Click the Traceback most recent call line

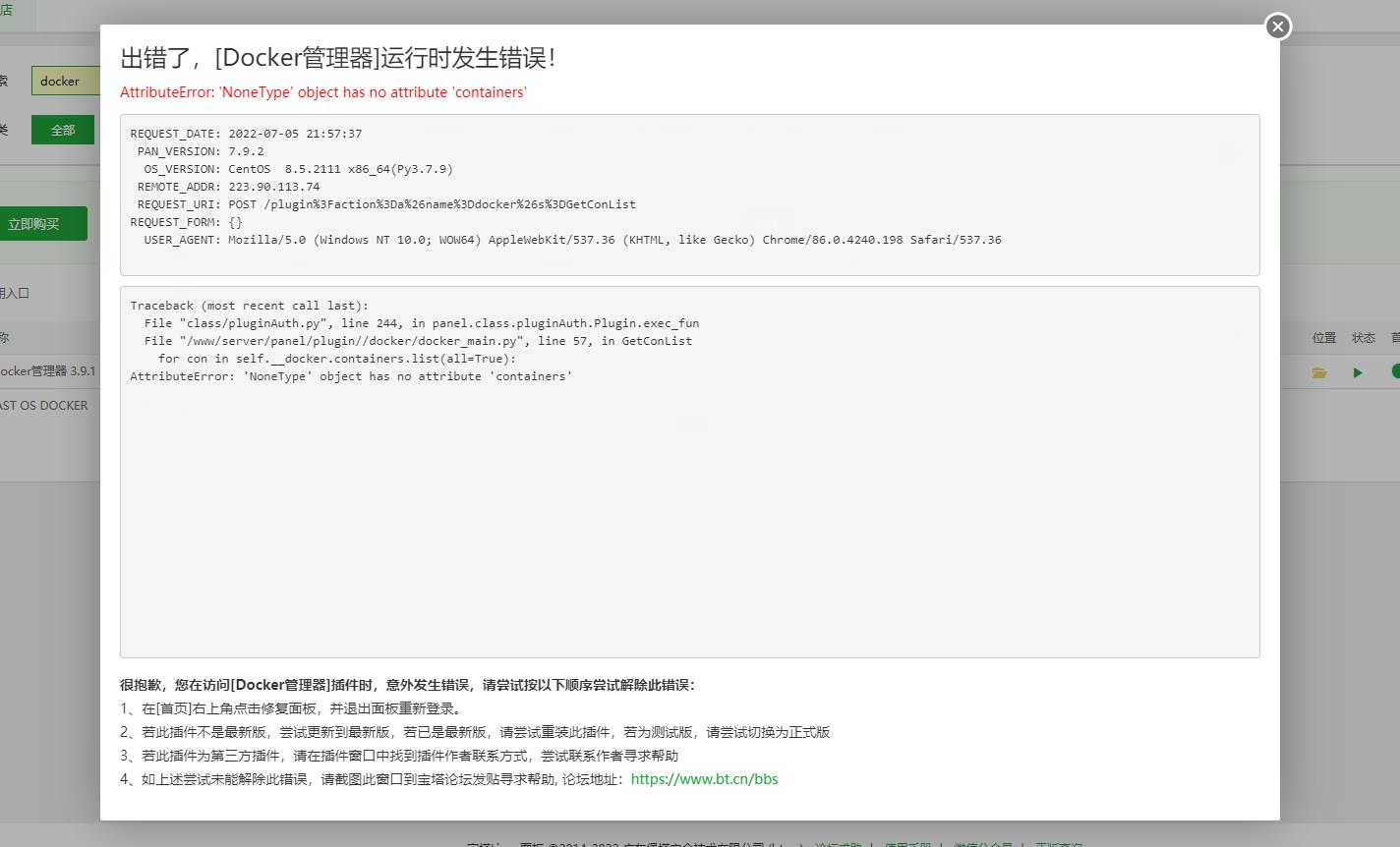point(250,306)
